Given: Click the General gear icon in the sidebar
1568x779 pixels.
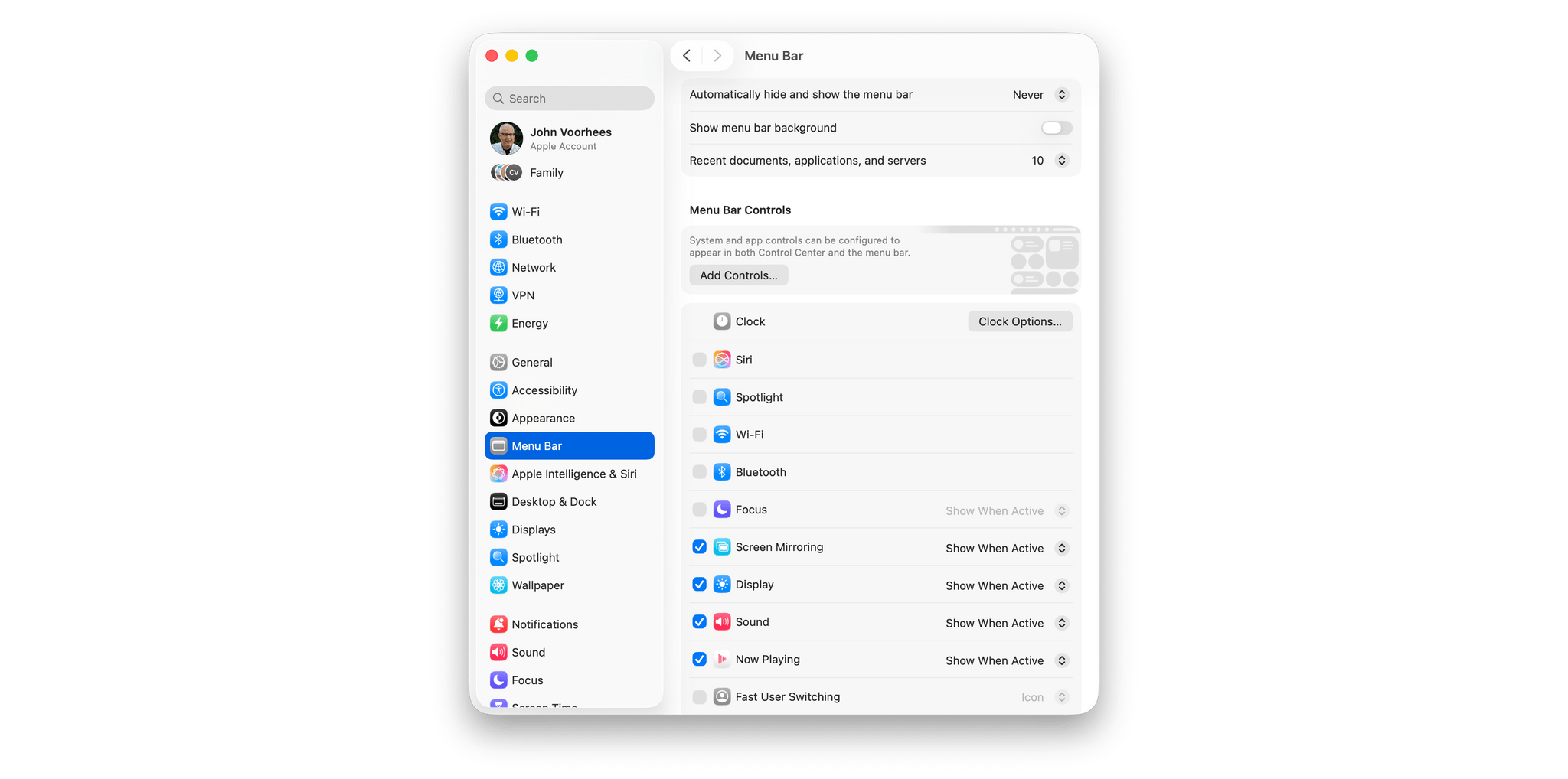Looking at the screenshot, I should coord(498,362).
